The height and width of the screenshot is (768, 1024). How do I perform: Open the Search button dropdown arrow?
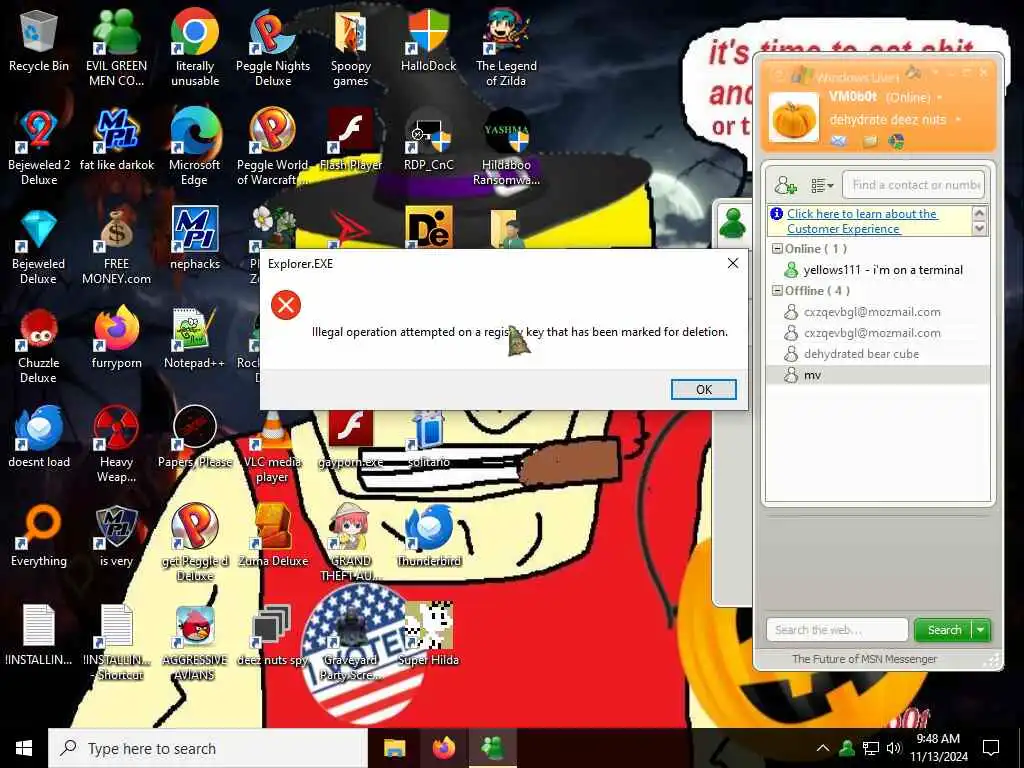tap(982, 630)
